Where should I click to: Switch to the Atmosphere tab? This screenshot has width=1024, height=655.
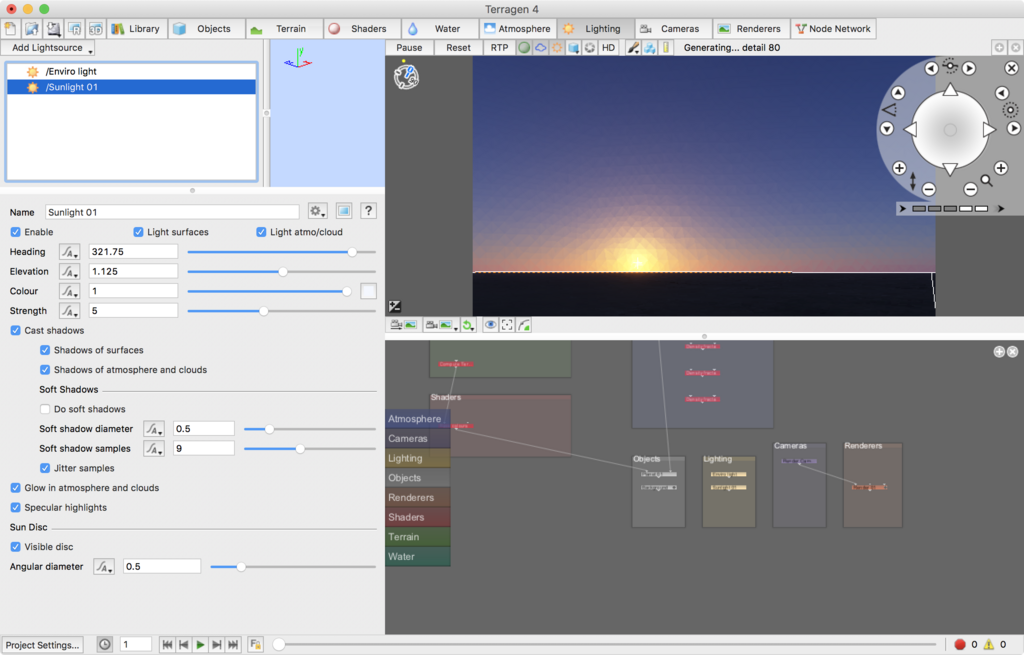point(517,29)
